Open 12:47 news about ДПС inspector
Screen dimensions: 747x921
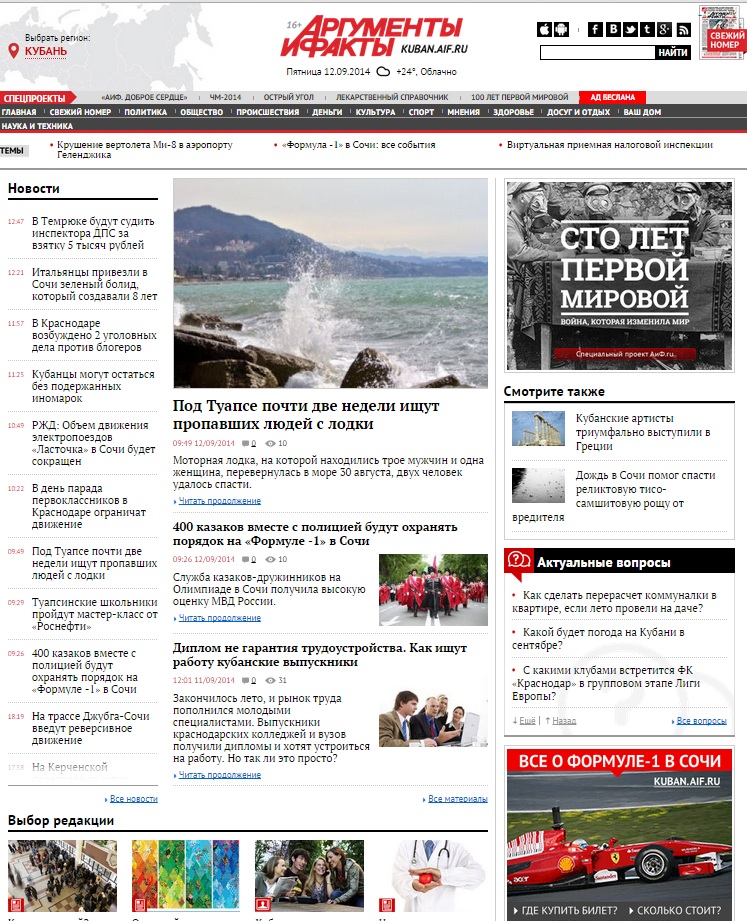tap(93, 233)
